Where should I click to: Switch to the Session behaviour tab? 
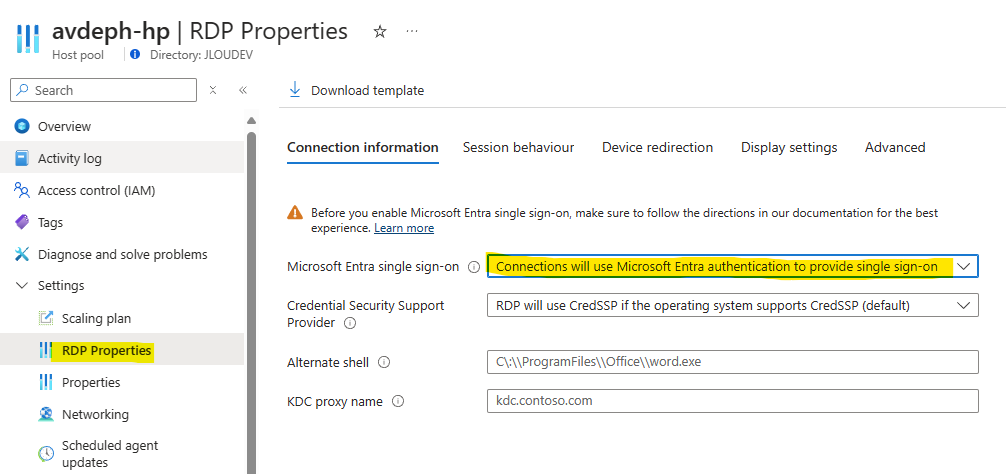[x=518, y=148]
